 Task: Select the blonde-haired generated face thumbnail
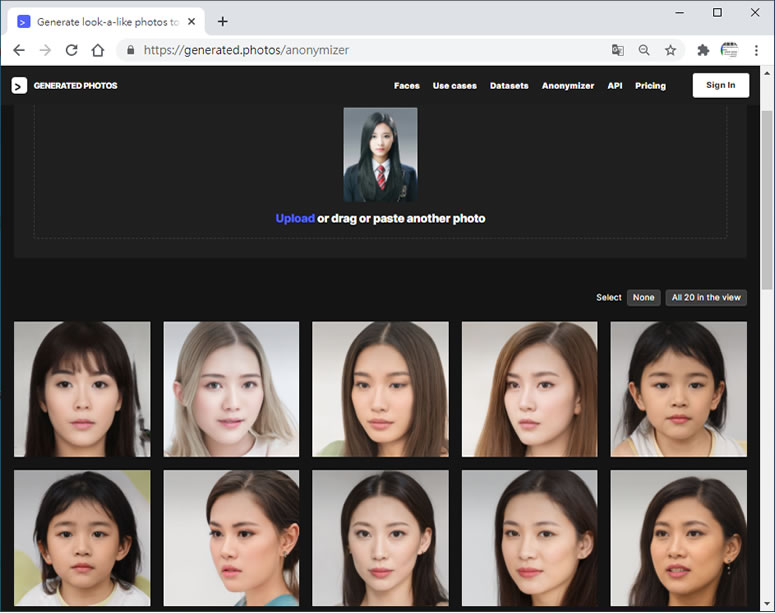[x=231, y=389]
